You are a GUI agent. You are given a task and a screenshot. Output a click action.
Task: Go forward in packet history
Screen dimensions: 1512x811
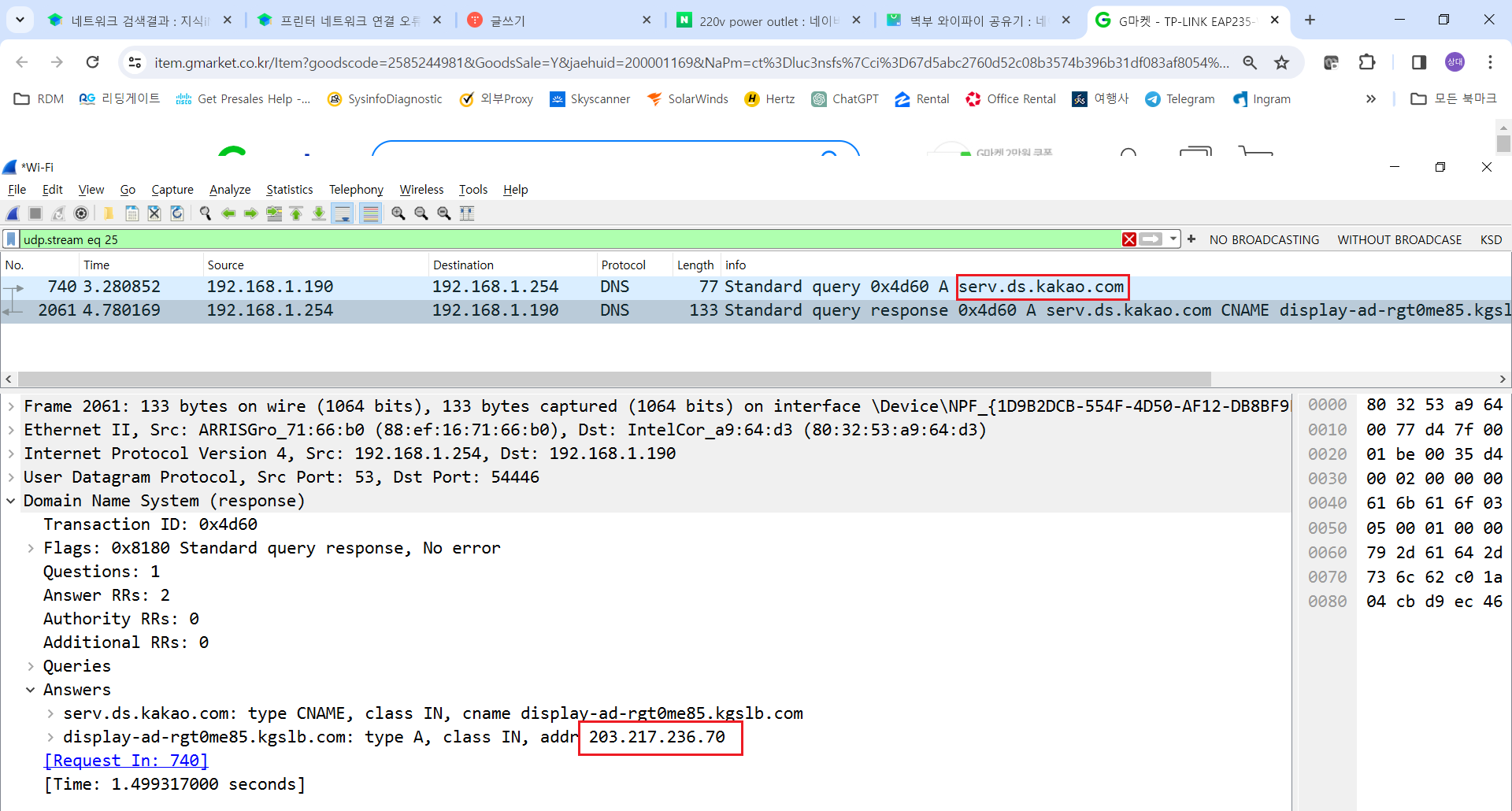click(x=251, y=213)
